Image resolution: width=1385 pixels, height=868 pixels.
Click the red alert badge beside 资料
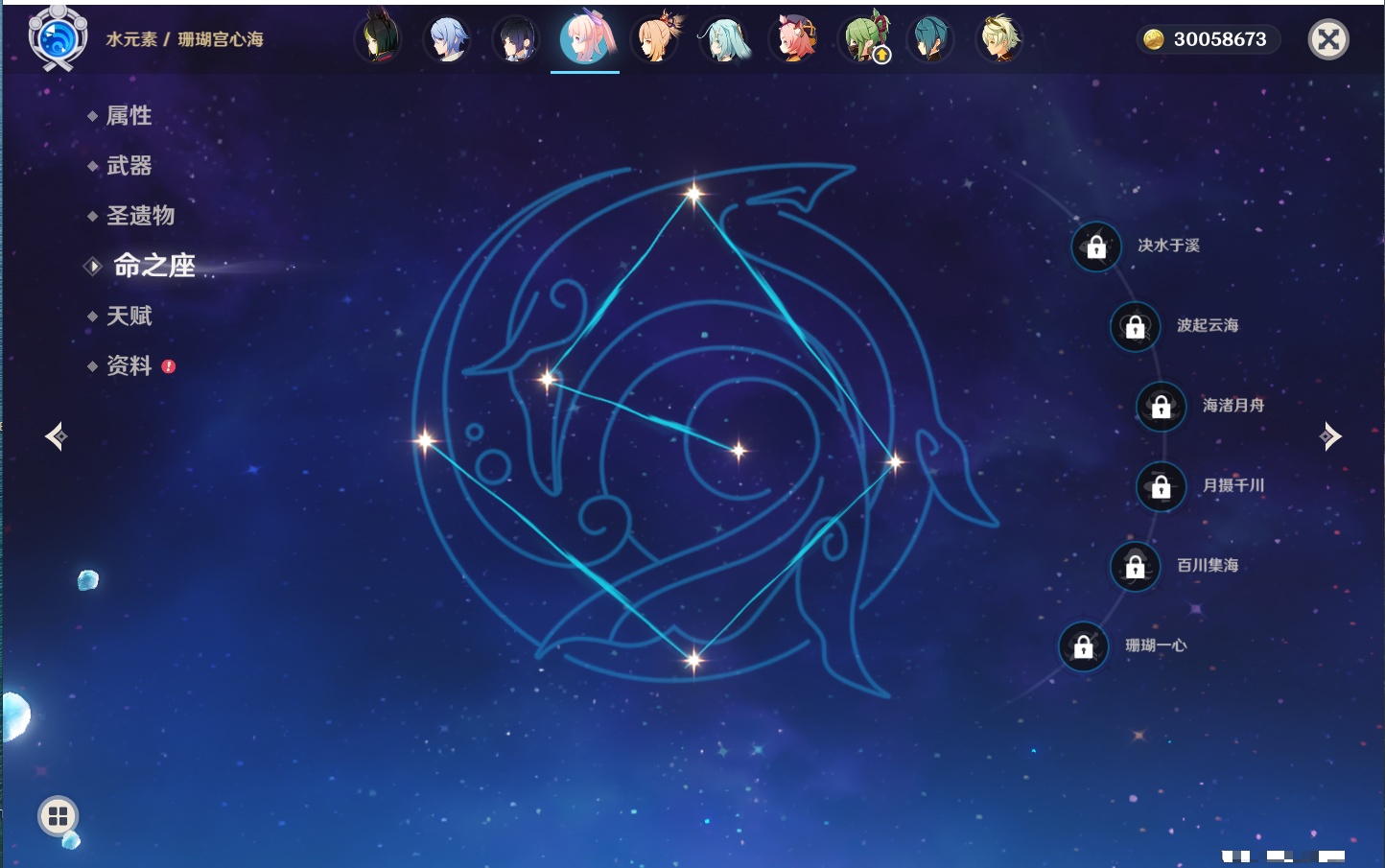point(169,366)
